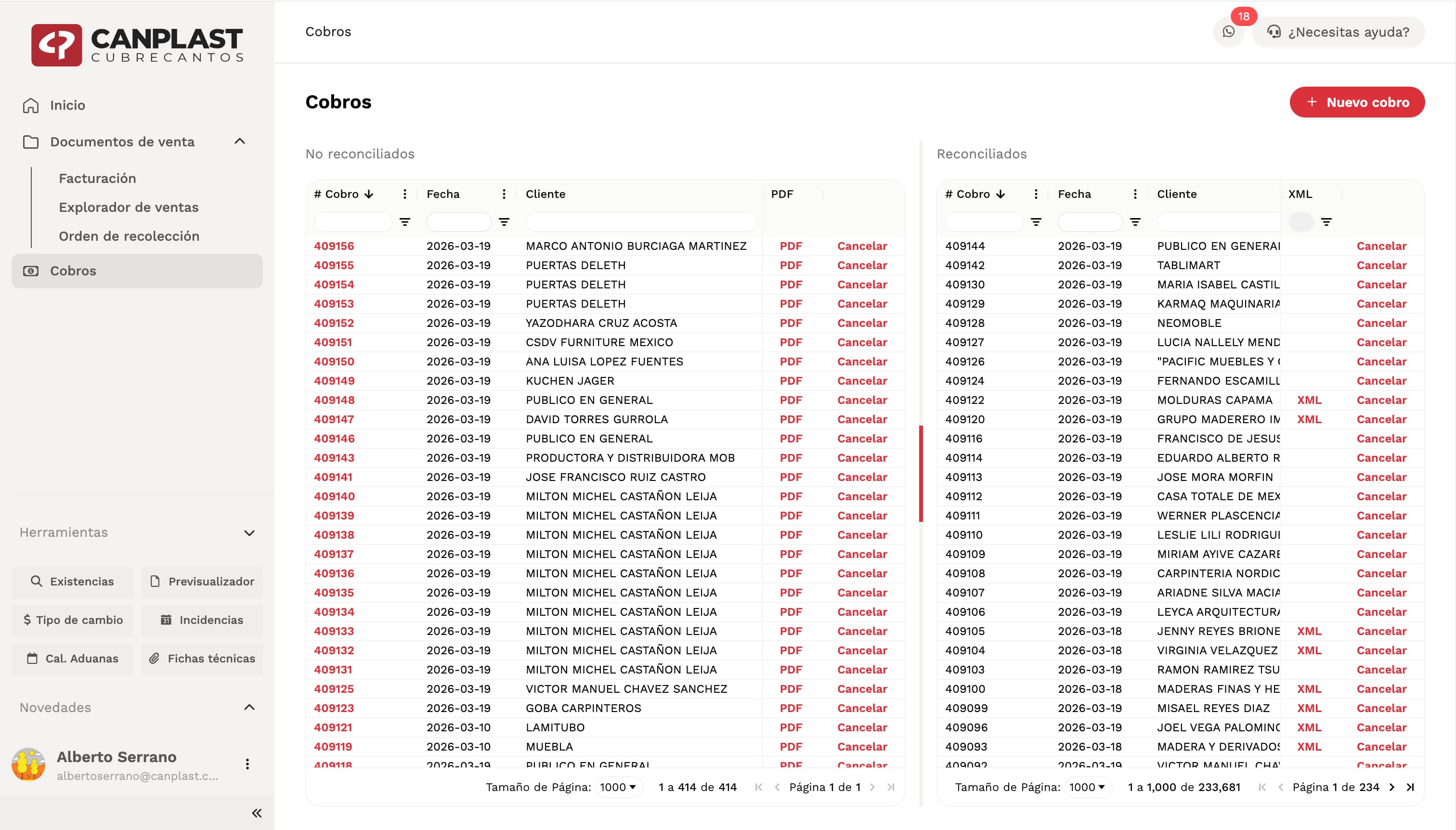Viewport: 1456px width, 830px height.
Task: Go to next page in Reconciliados table
Action: (x=1392, y=787)
